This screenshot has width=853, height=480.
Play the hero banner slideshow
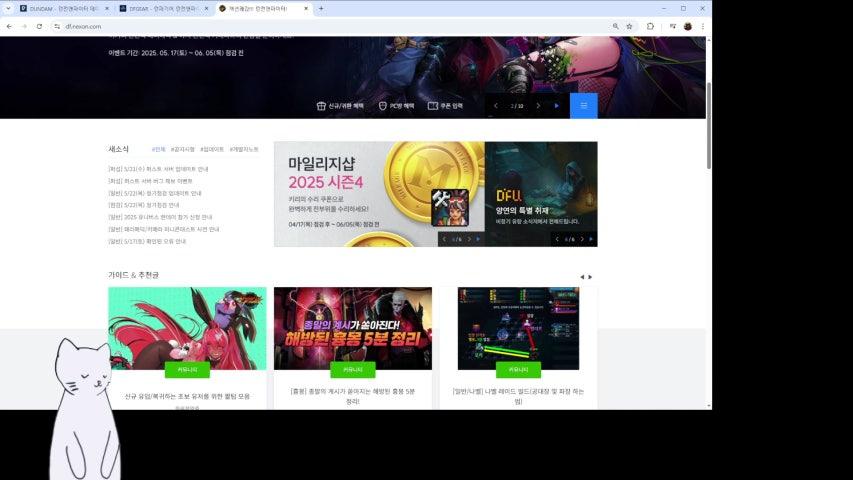[x=557, y=106]
